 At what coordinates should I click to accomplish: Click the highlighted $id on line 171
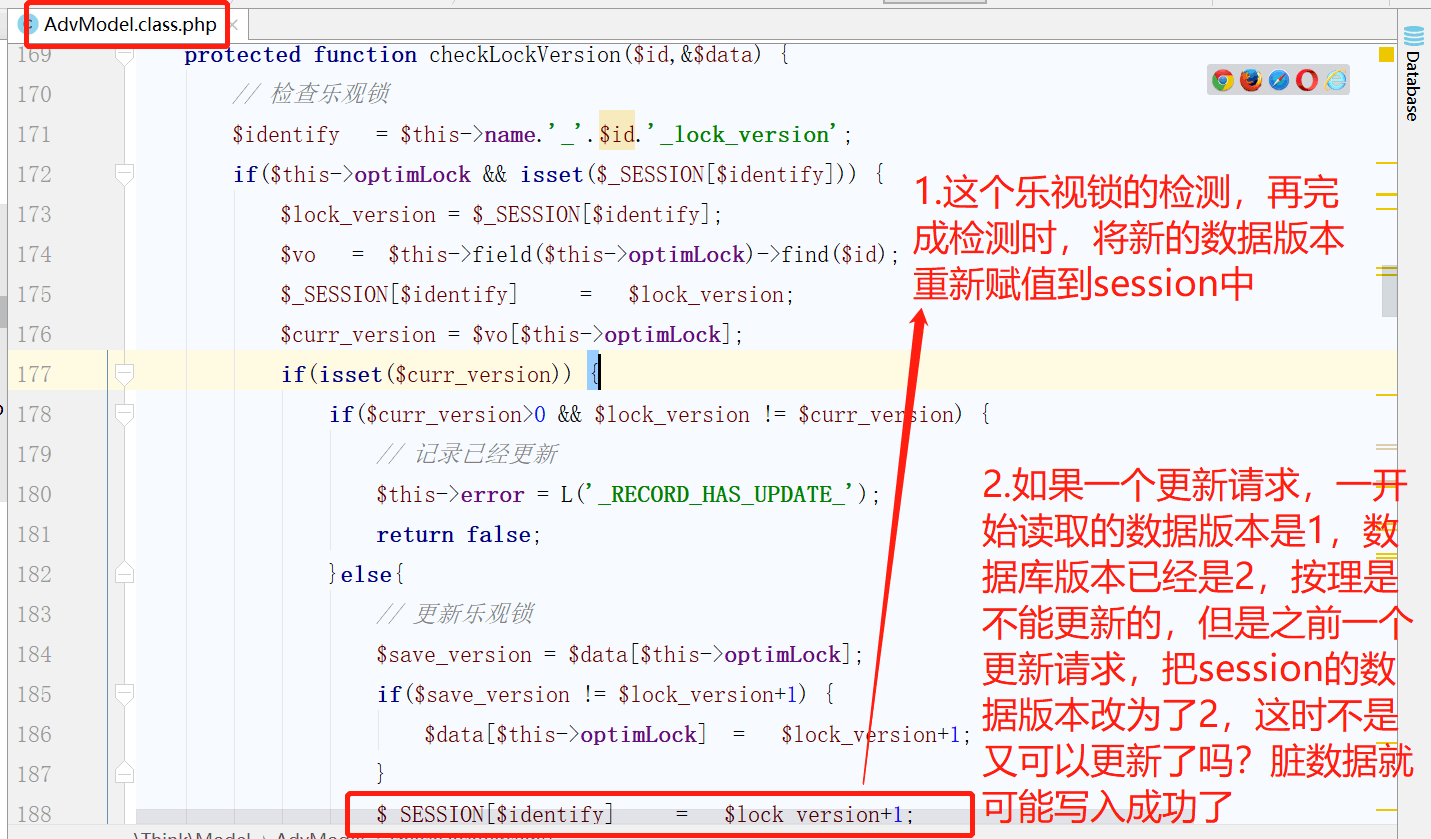point(616,134)
